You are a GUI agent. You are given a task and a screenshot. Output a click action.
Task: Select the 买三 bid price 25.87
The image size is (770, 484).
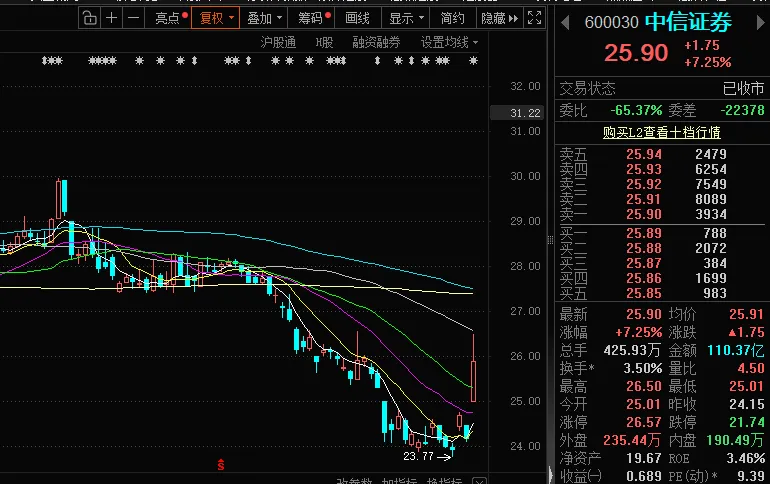pyautogui.click(x=644, y=263)
